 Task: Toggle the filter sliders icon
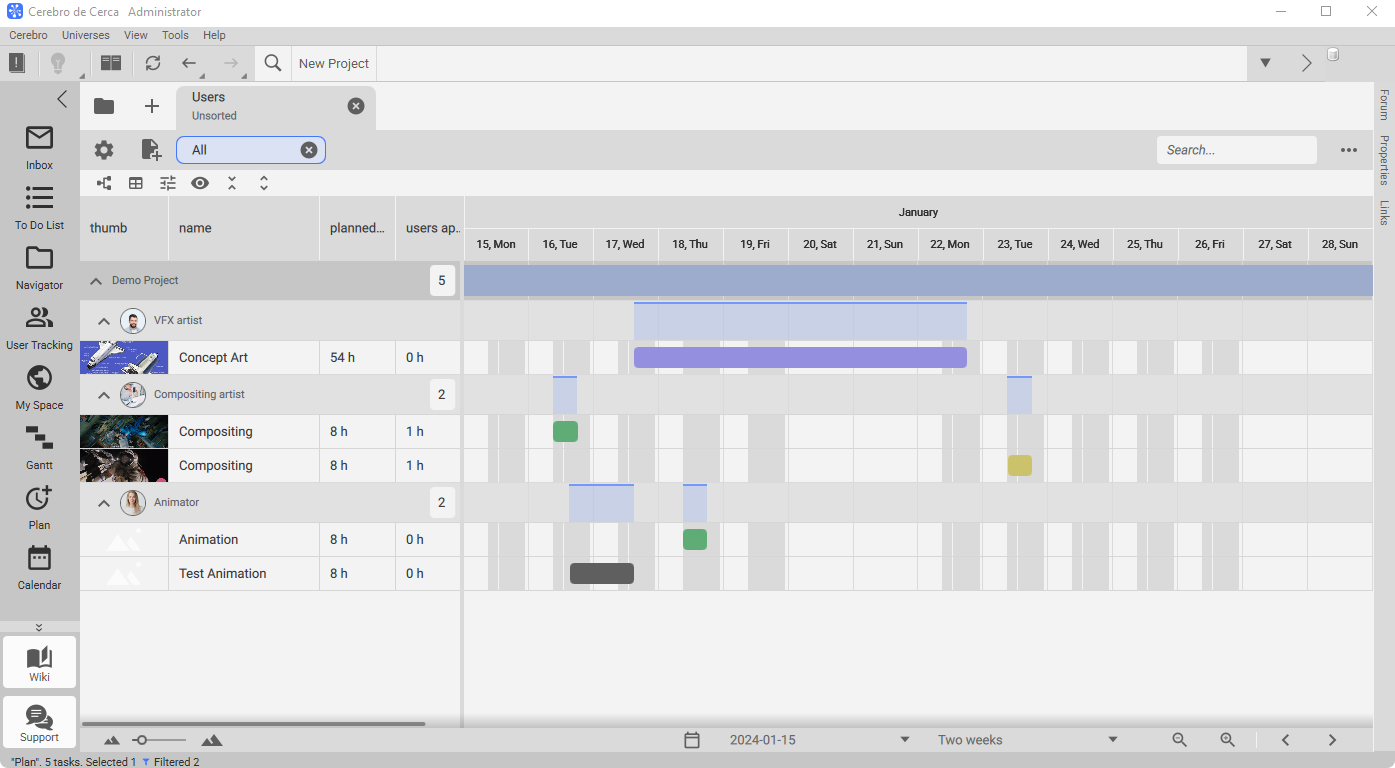tap(168, 183)
